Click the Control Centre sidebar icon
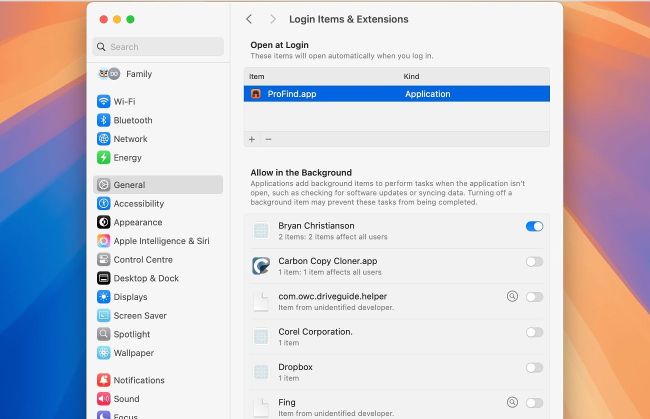Image resolution: width=650 pixels, height=419 pixels. point(104,260)
